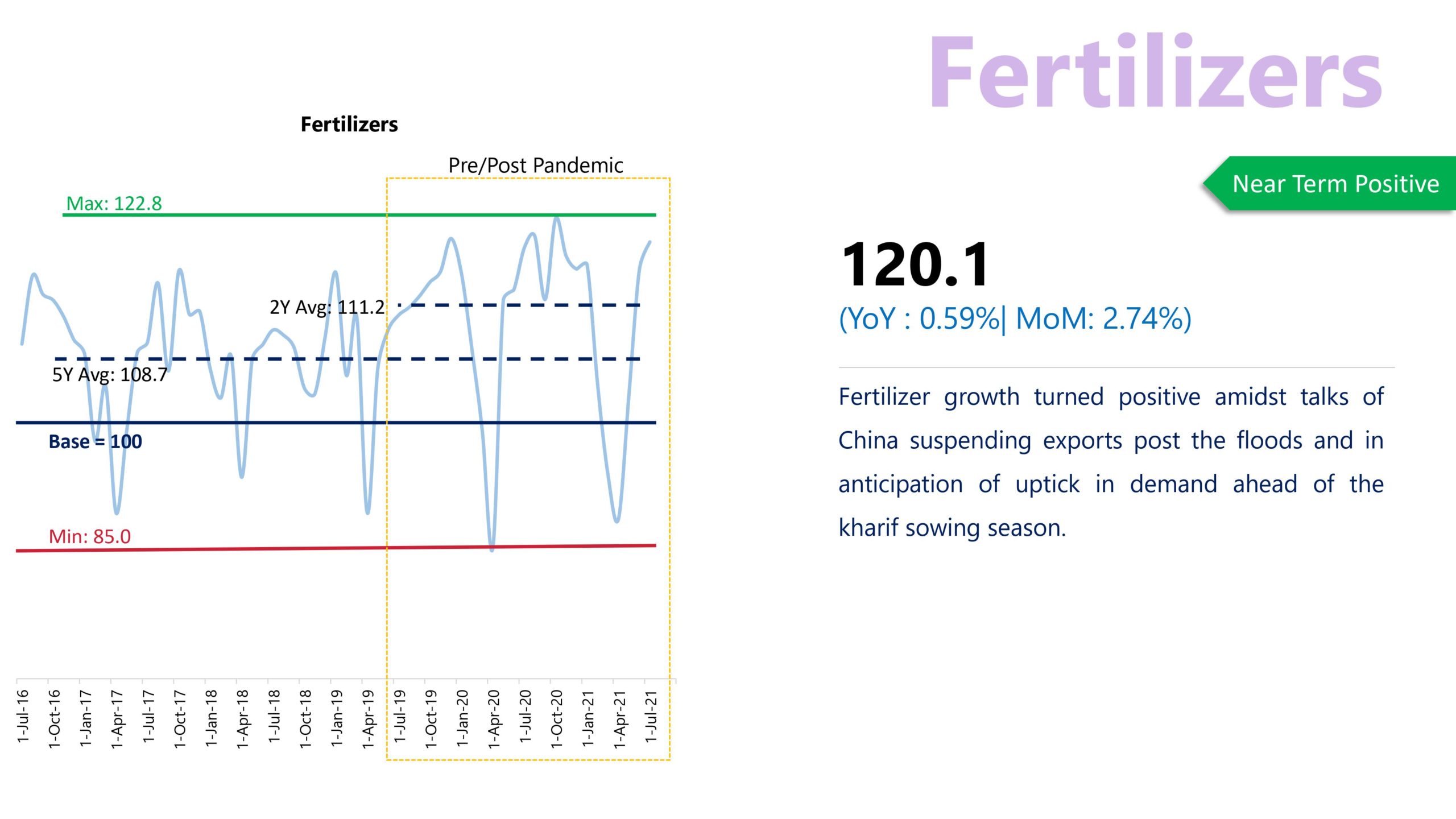
Task: Click the 1-Oct-19 axis label
Action: click(x=431, y=718)
